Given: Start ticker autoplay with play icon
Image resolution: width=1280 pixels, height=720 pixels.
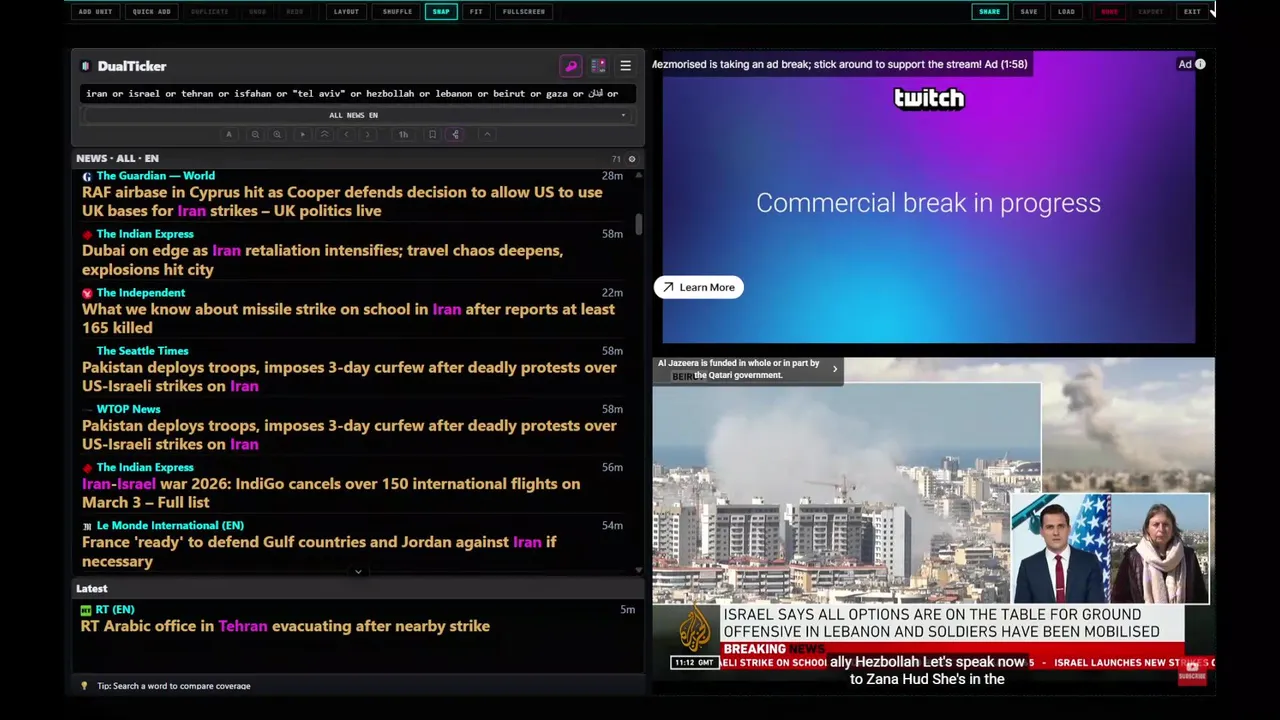Looking at the screenshot, I should click(302, 134).
